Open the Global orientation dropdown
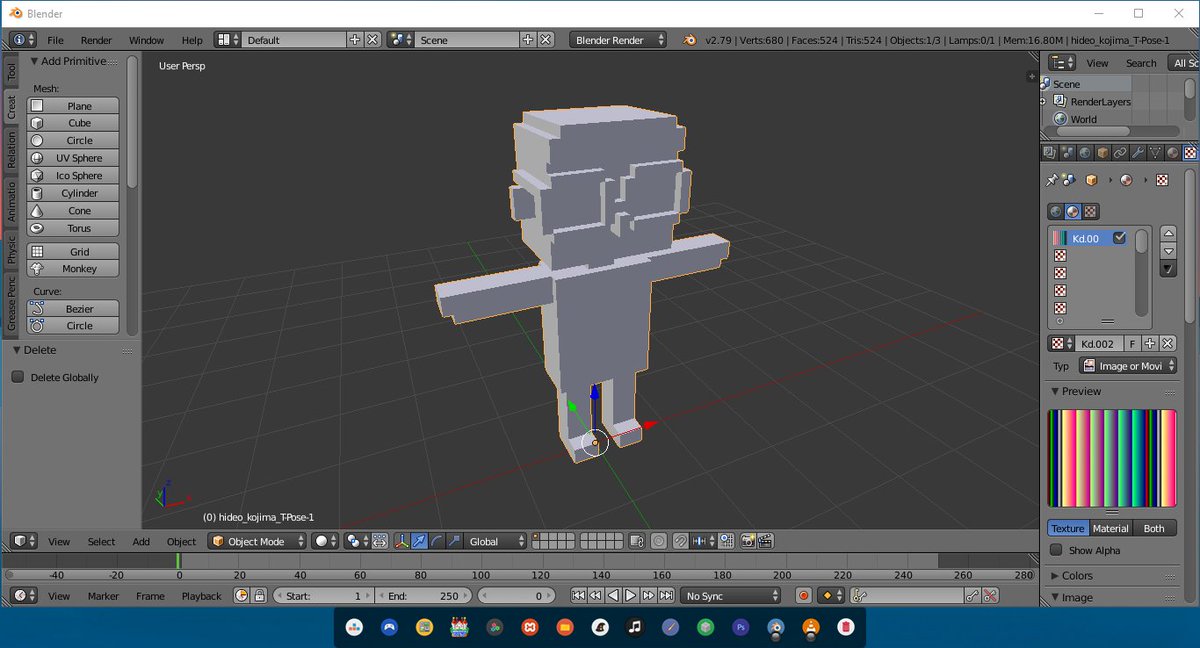 [496, 541]
